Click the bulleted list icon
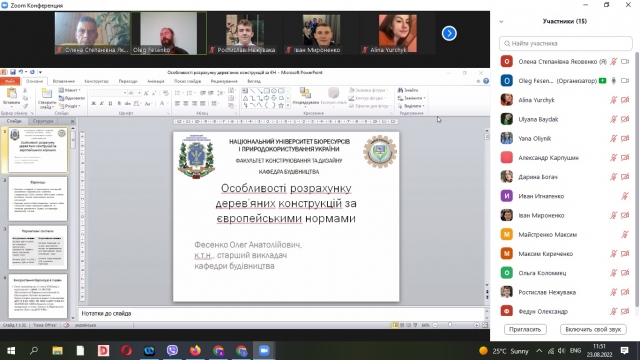 click(178, 93)
